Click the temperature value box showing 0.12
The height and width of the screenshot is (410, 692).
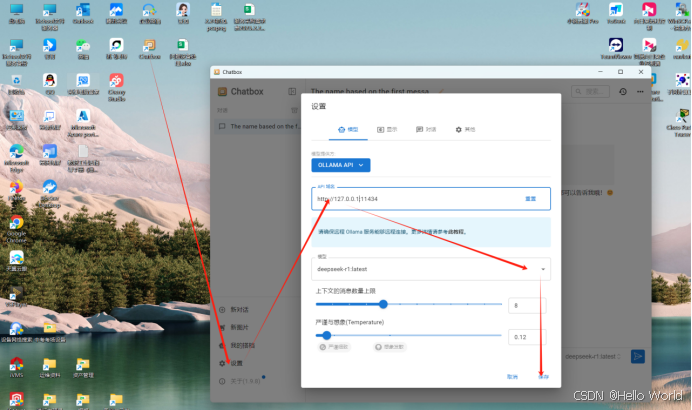point(527,337)
